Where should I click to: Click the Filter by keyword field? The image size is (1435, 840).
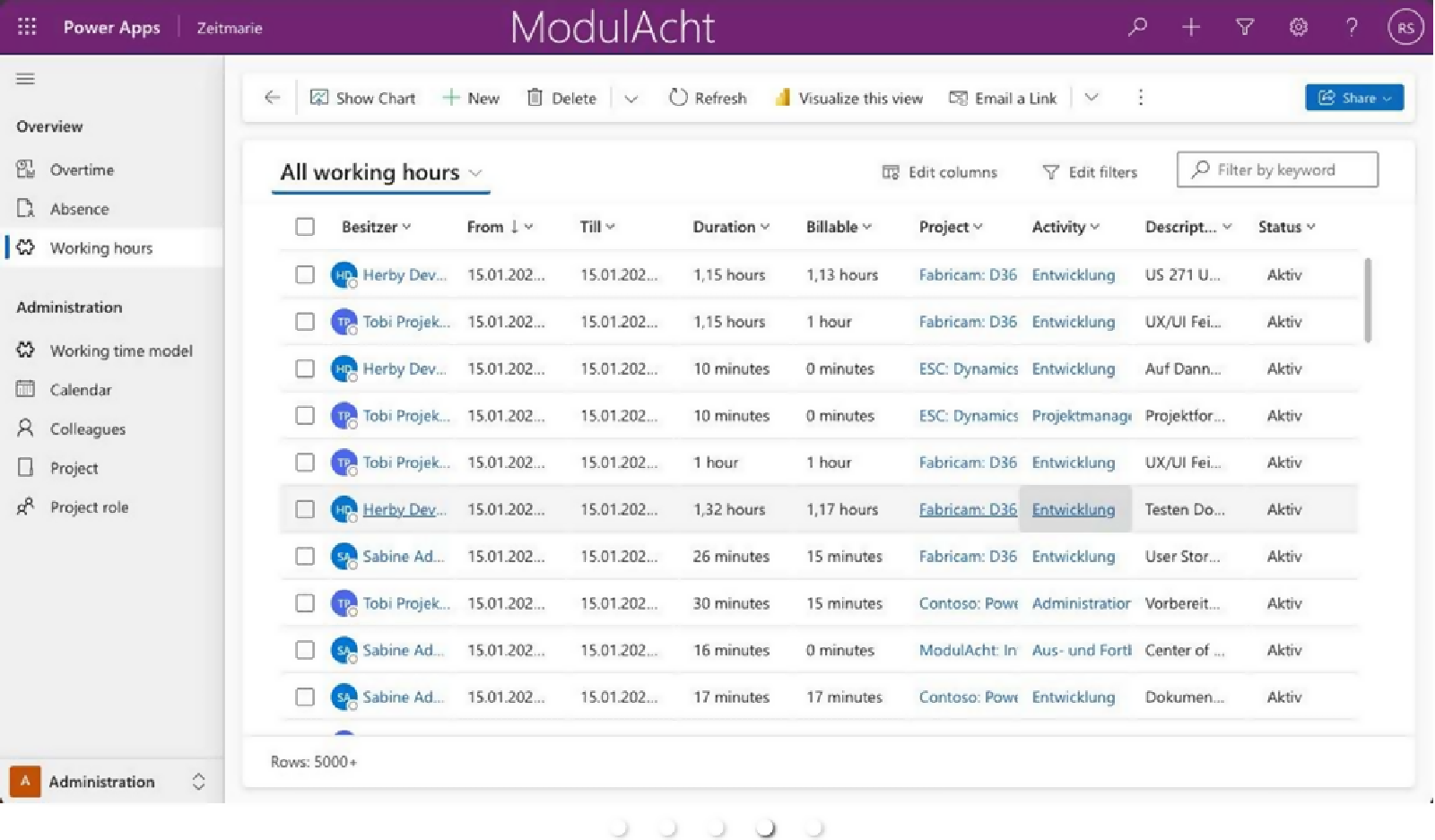(x=1287, y=169)
